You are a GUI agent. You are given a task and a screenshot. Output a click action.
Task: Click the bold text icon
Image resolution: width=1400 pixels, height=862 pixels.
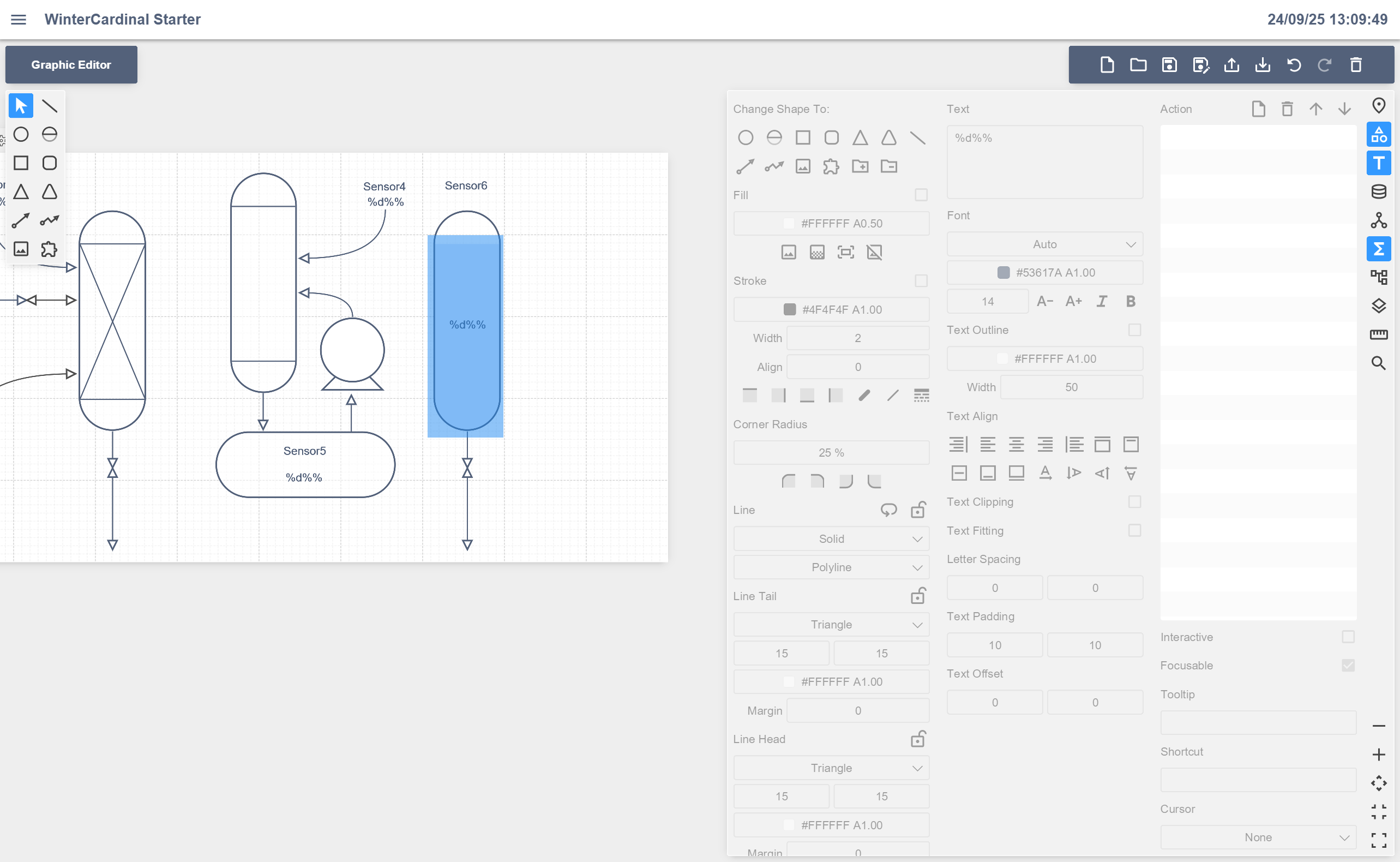(x=1131, y=302)
